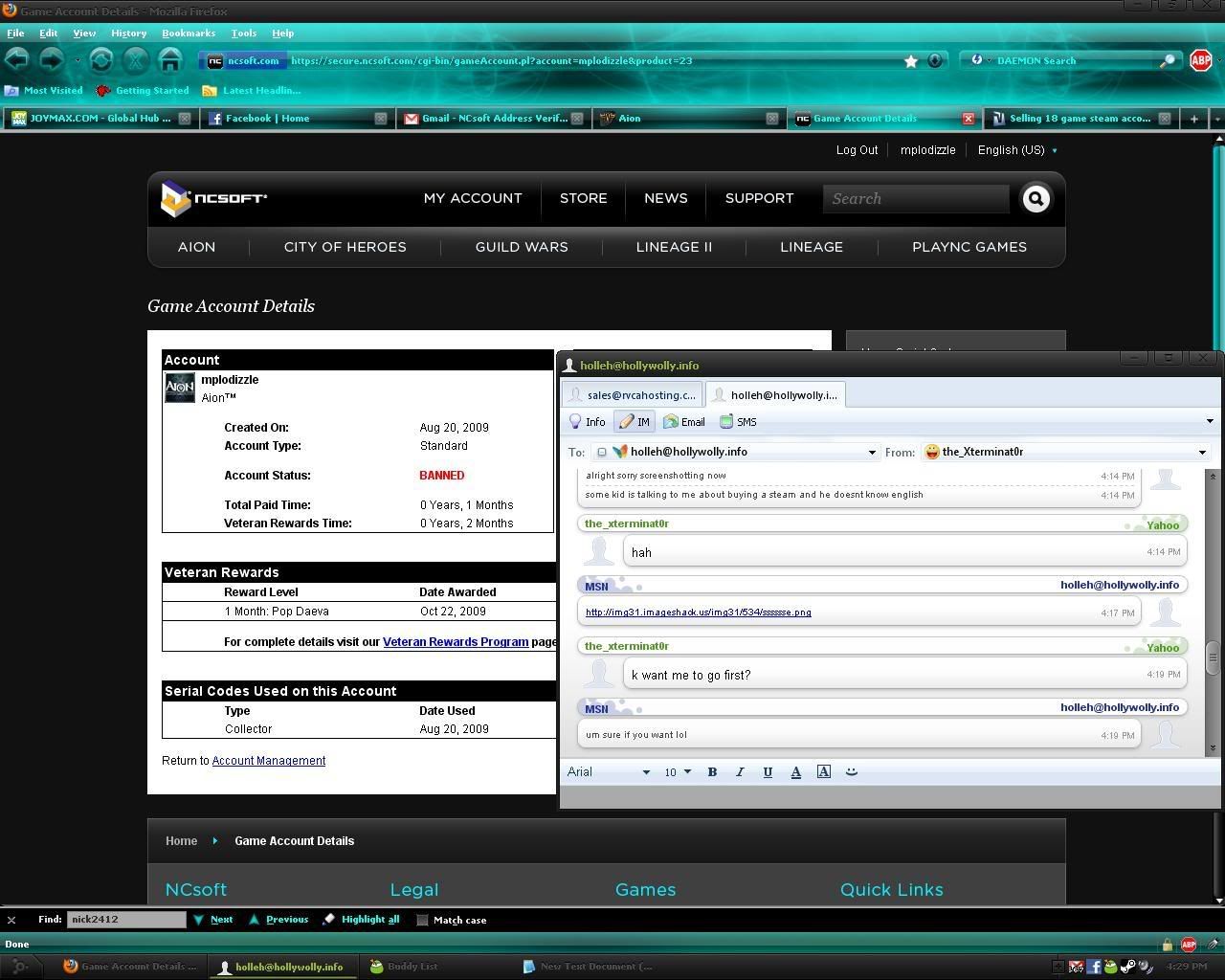1225x980 pixels.
Task: Switch to the Gmail NCsoft Address Verif tab
Action: click(x=493, y=119)
